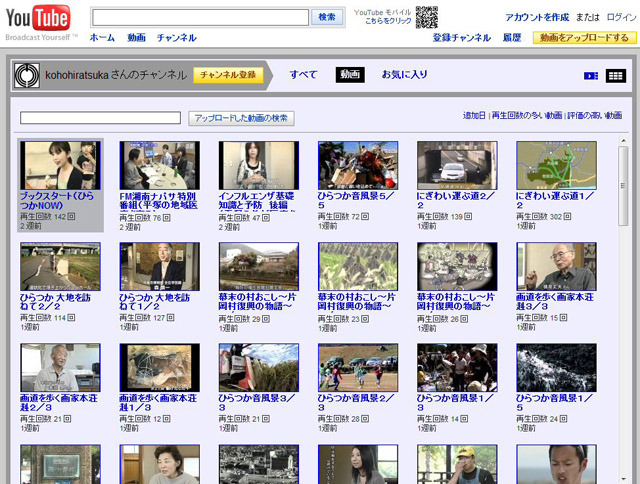Switch to player view icon
This screenshot has height=484, width=640.
point(591,76)
